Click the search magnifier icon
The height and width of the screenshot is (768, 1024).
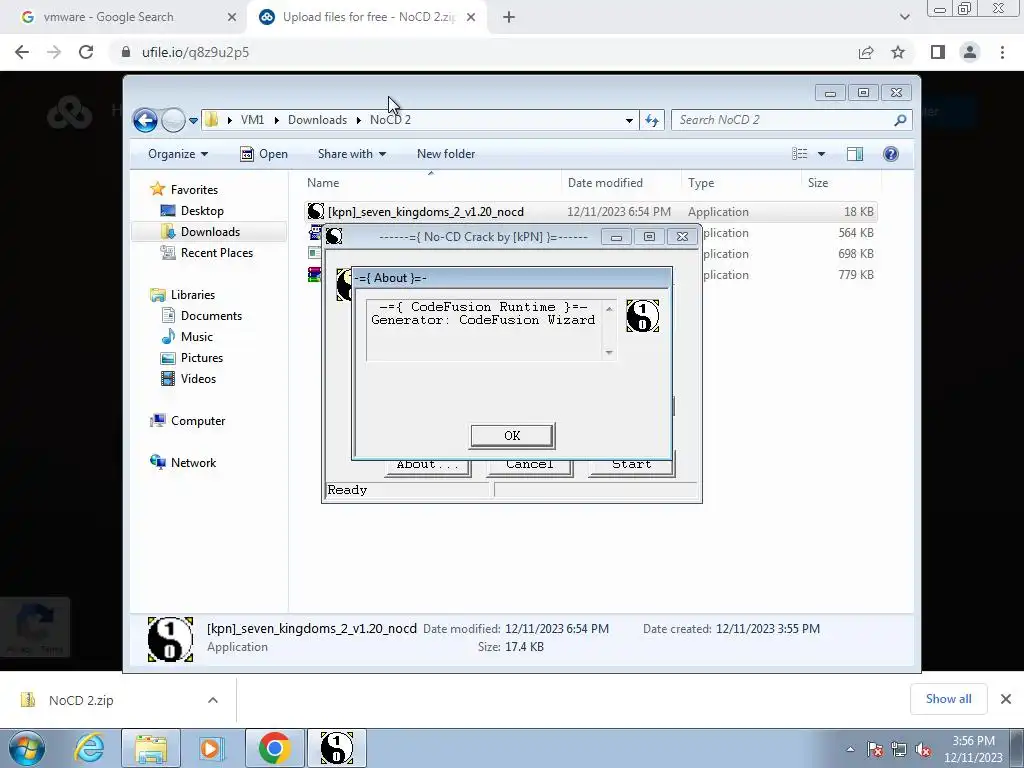[x=900, y=120]
